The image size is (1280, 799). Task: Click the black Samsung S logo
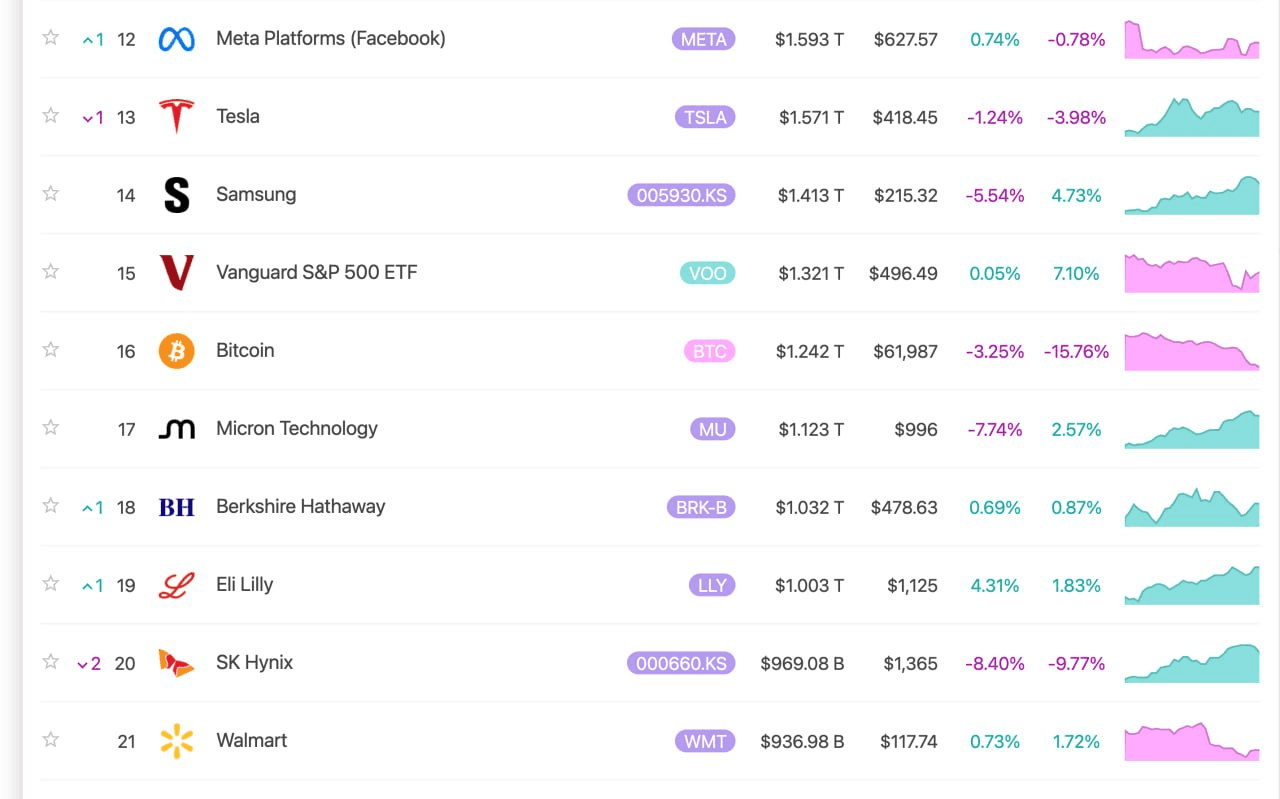[x=176, y=195]
